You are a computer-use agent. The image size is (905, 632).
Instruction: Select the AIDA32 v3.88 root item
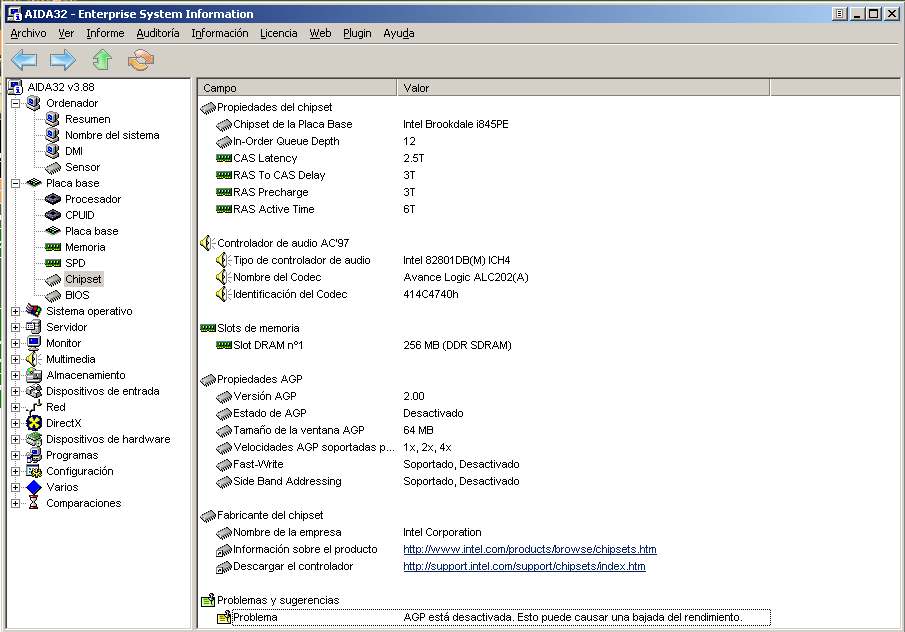click(x=61, y=87)
